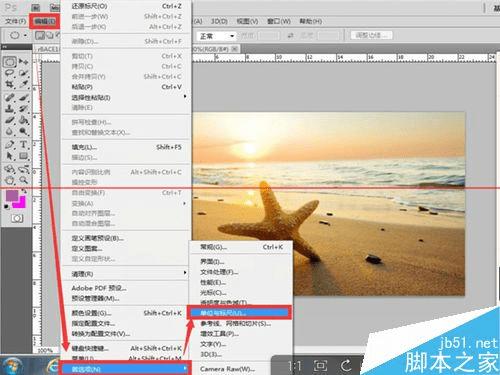Select the Lasso tool
The height and width of the screenshot is (375, 500).
click(10, 73)
